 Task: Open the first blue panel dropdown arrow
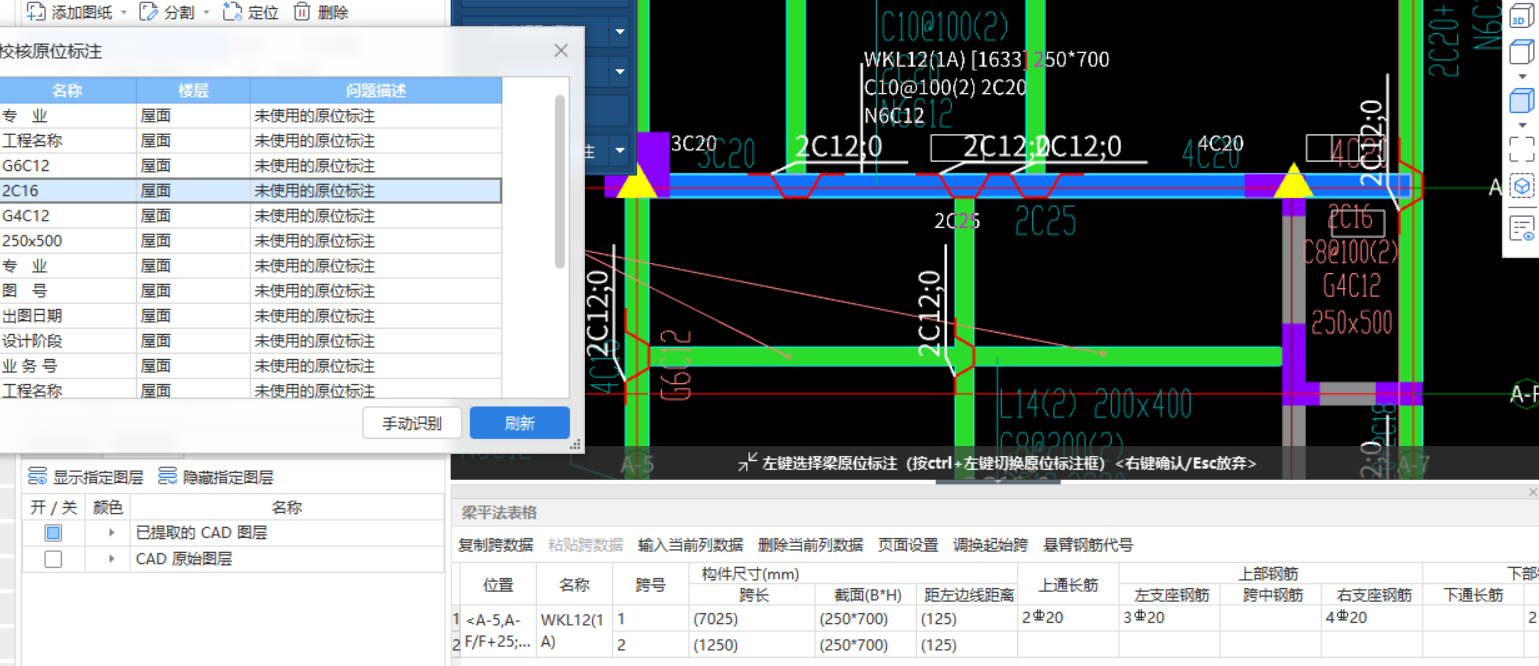pyautogui.click(x=620, y=32)
